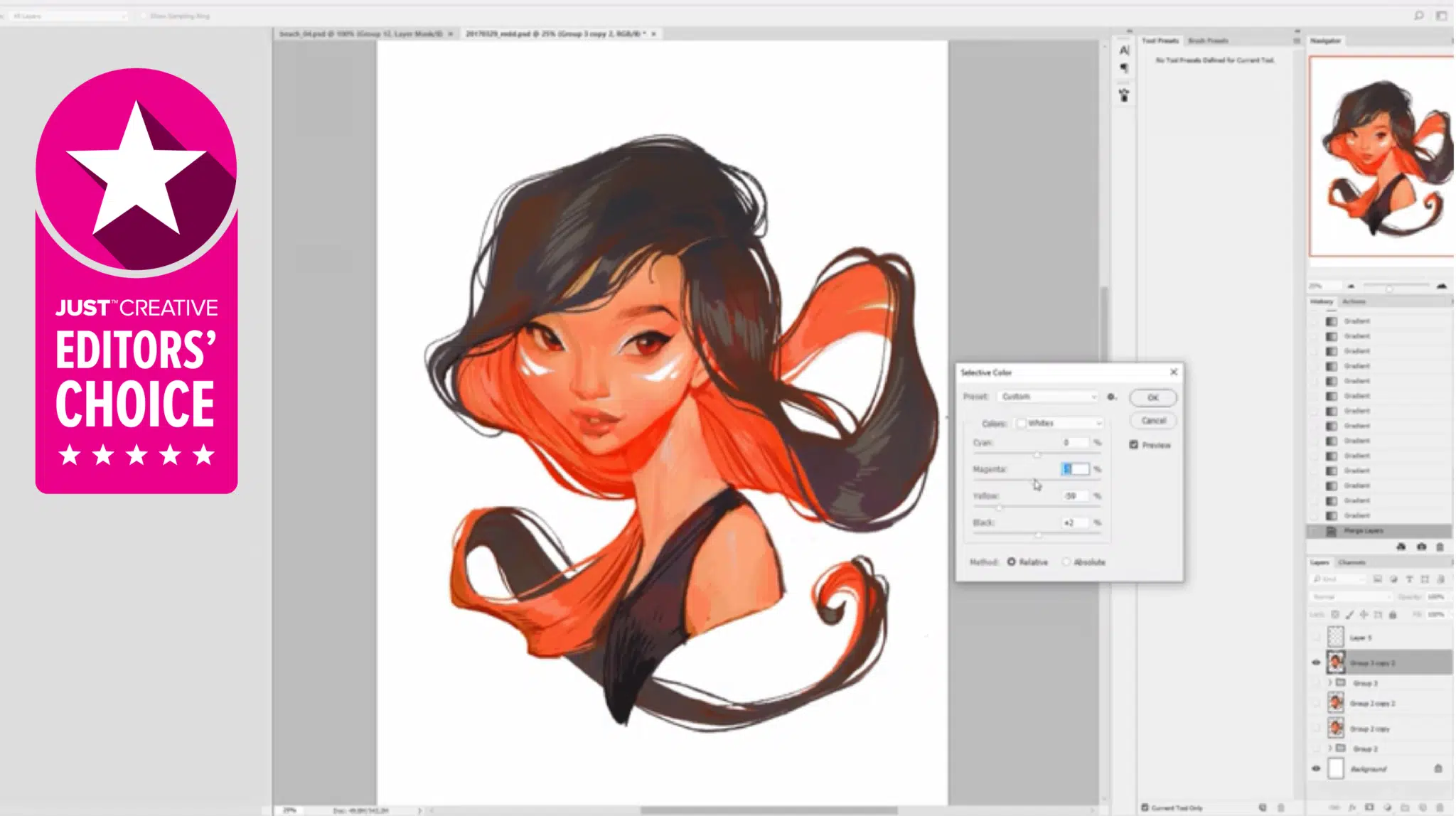The width and height of the screenshot is (1456, 816).
Task: Open the layer blend mode Normal dropdown
Action: pyautogui.click(x=1351, y=597)
